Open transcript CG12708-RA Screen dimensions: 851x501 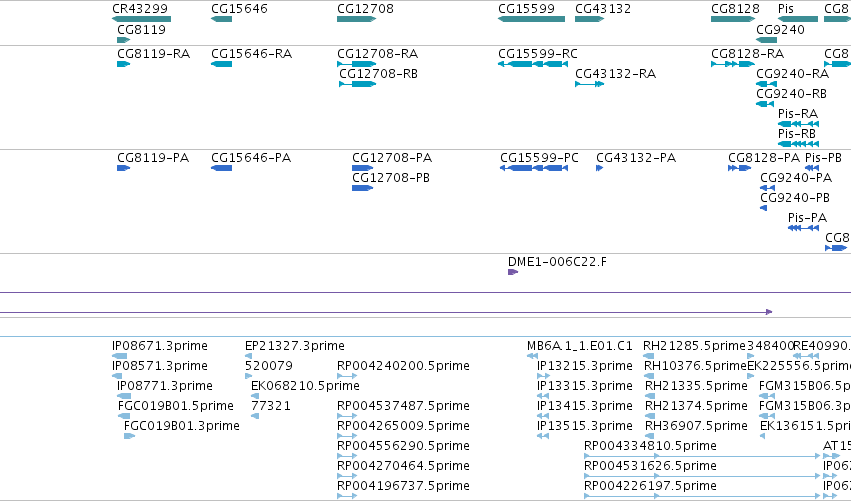pos(377,54)
